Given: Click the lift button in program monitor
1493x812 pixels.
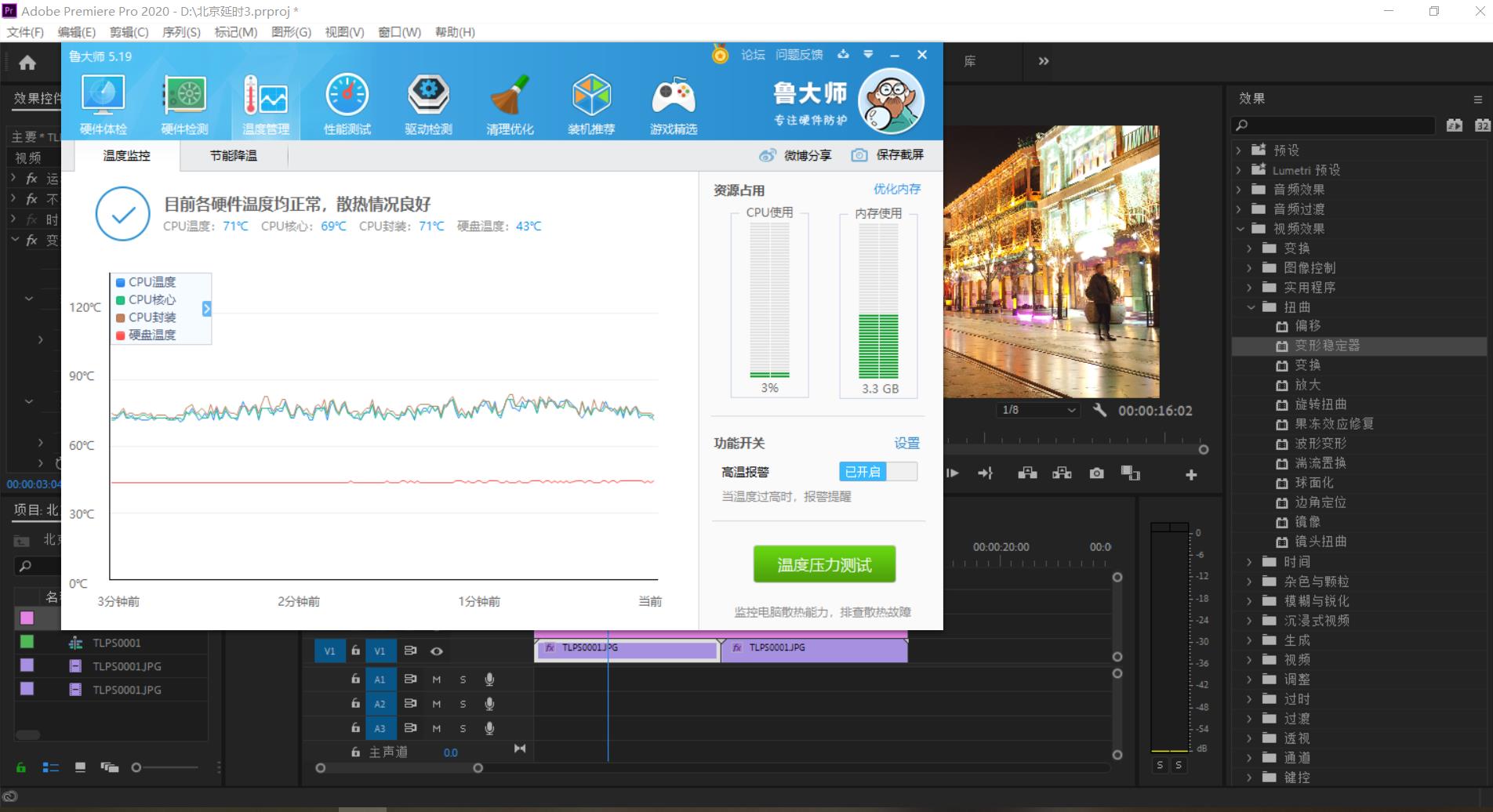Looking at the screenshot, I should click(1027, 473).
